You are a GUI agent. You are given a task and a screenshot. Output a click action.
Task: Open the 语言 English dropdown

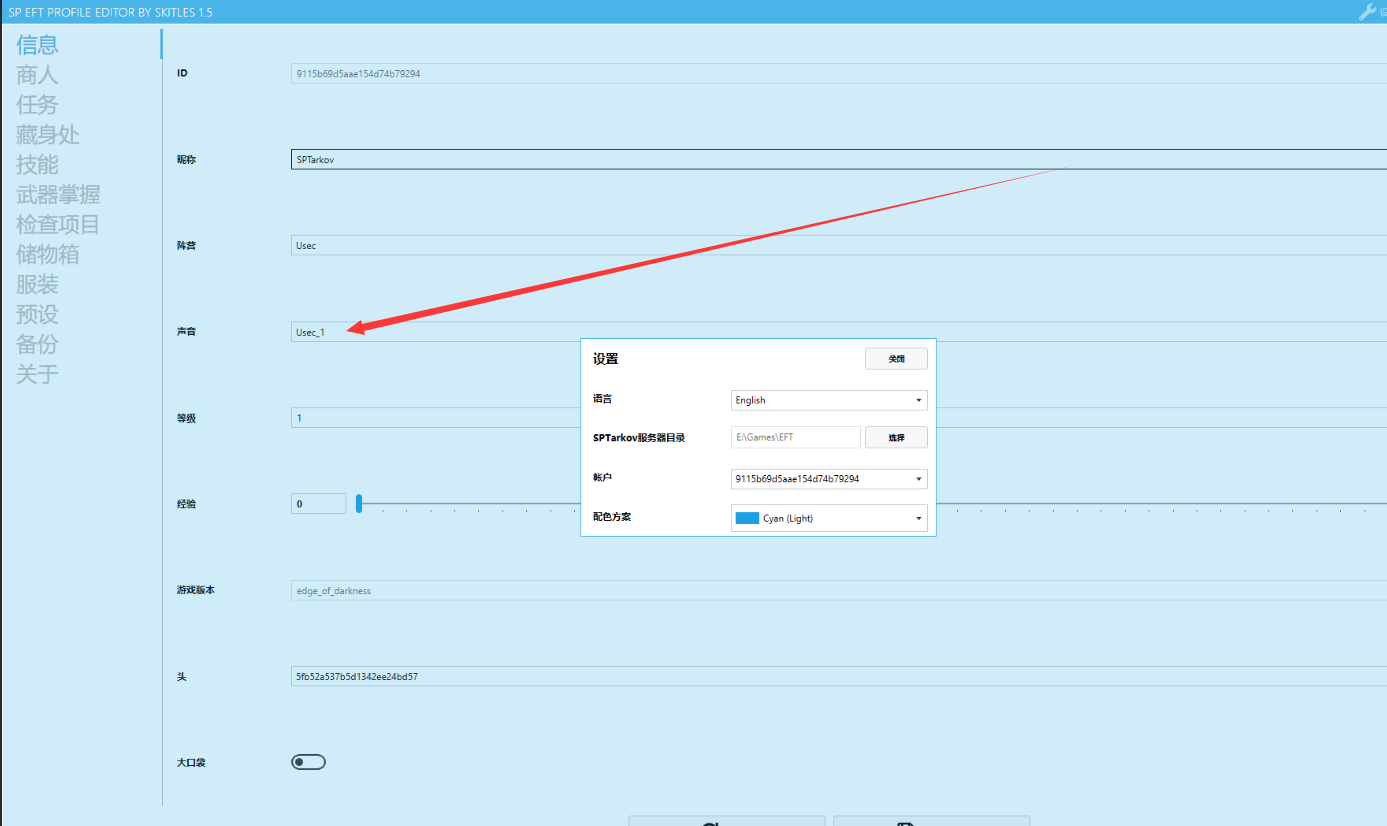(829, 400)
